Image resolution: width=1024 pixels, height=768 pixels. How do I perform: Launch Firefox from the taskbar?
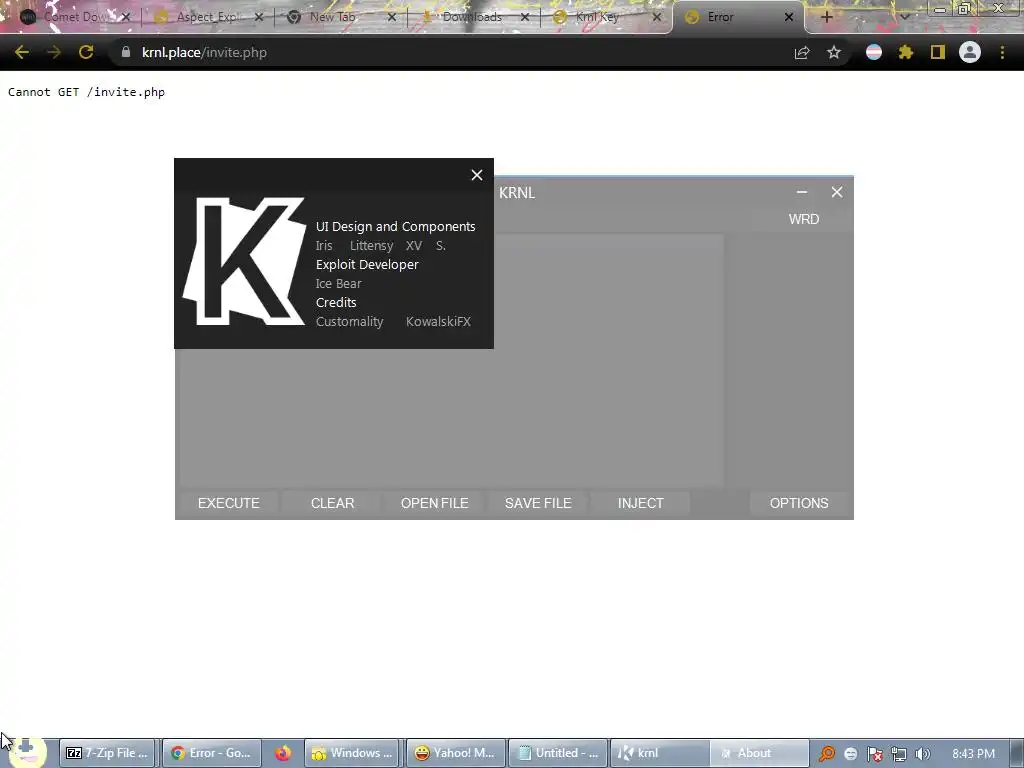click(283, 753)
